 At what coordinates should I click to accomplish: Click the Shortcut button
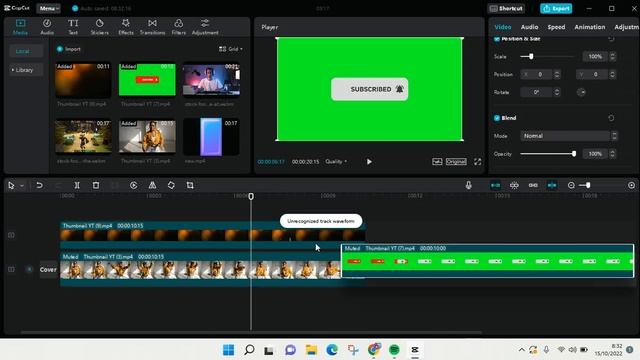[506, 8]
